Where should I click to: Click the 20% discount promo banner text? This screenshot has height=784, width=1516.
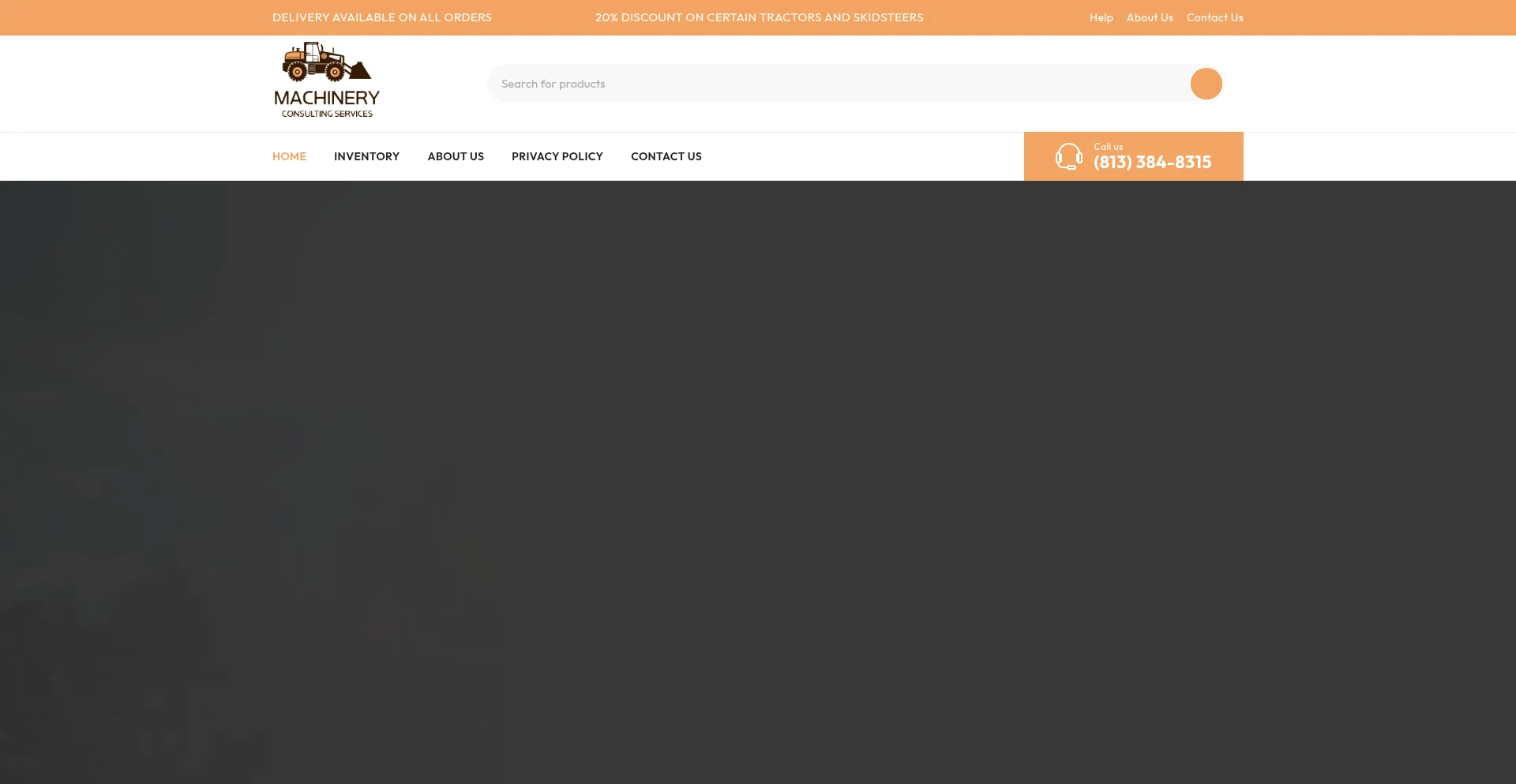coord(758,17)
